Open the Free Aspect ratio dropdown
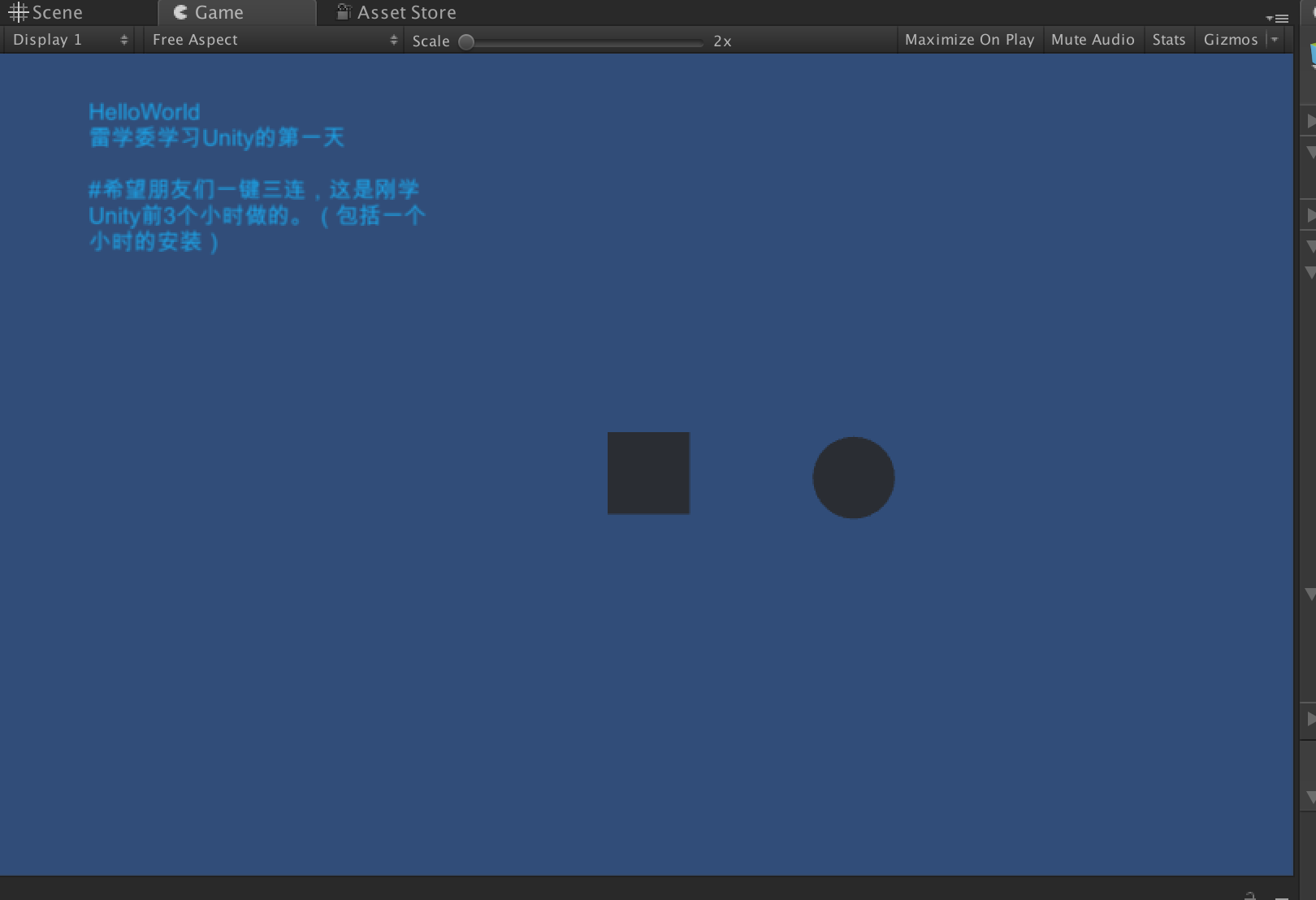1316x900 pixels. (x=274, y=40)
